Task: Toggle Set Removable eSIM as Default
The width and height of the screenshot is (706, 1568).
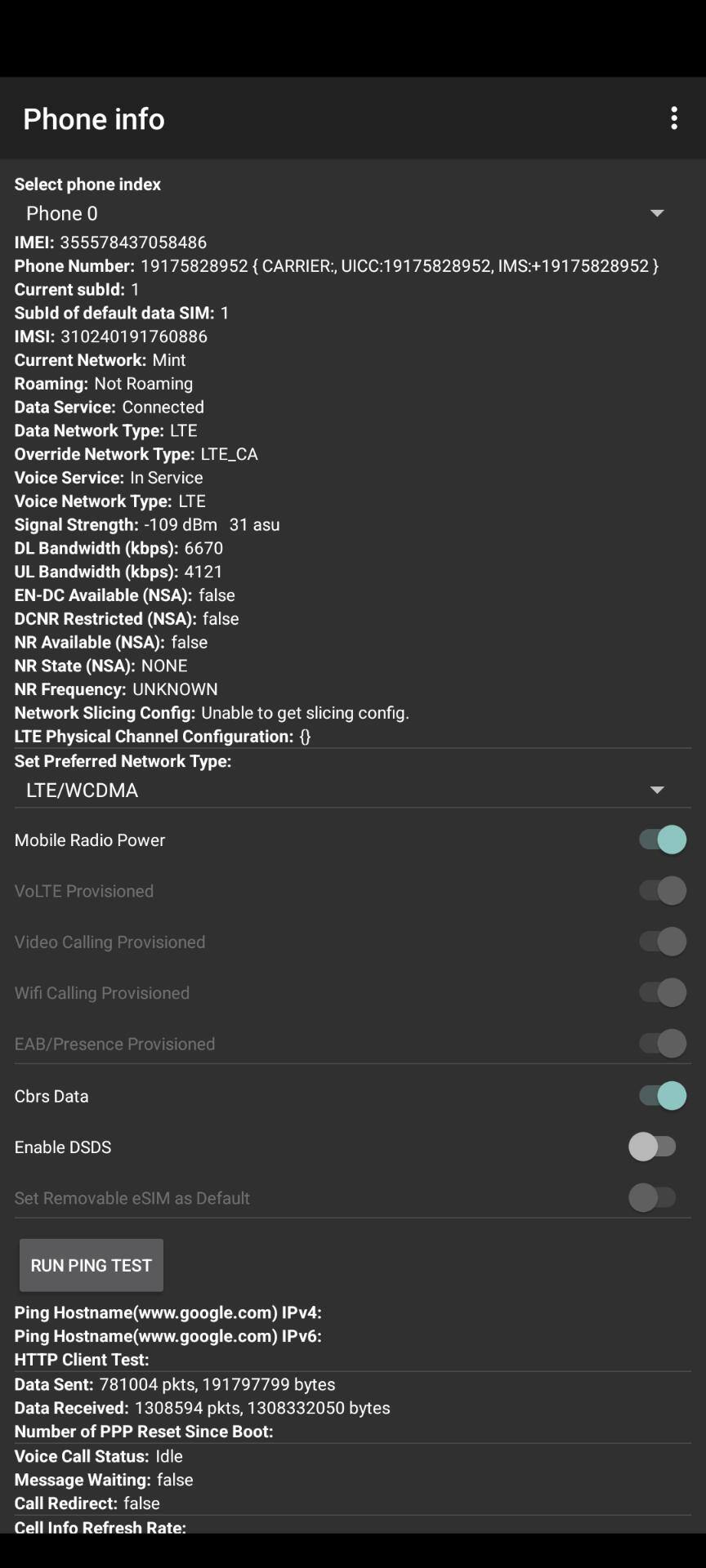Action: tap(653, 1197)
